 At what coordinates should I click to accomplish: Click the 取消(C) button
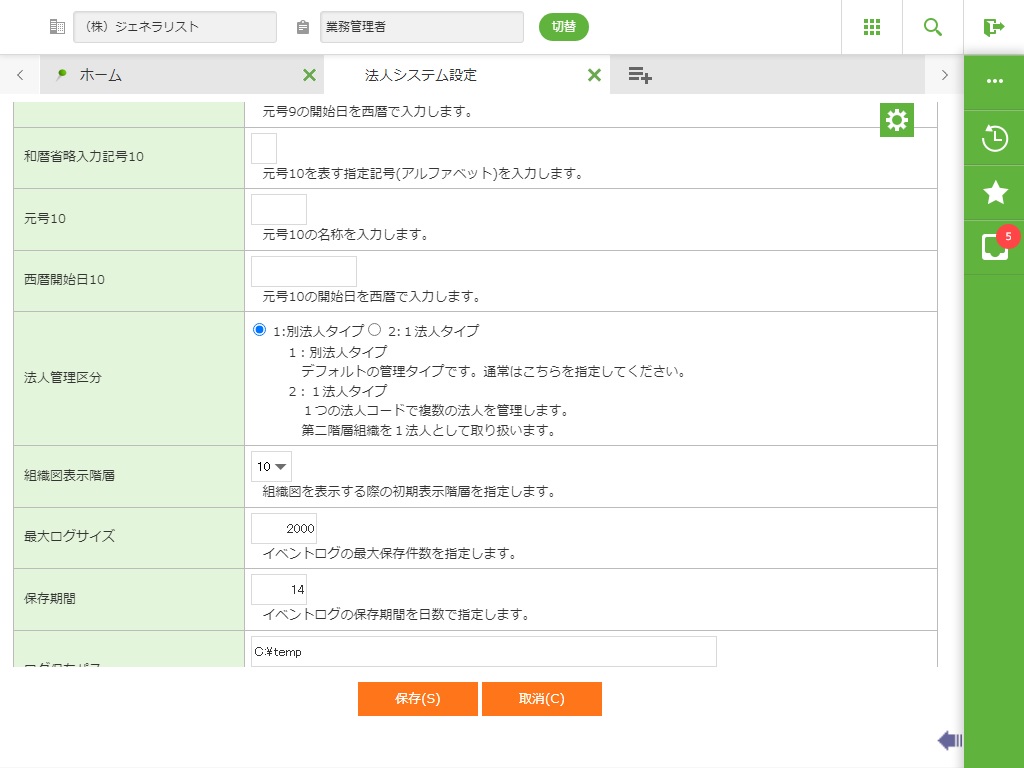[x=541, y=699]
